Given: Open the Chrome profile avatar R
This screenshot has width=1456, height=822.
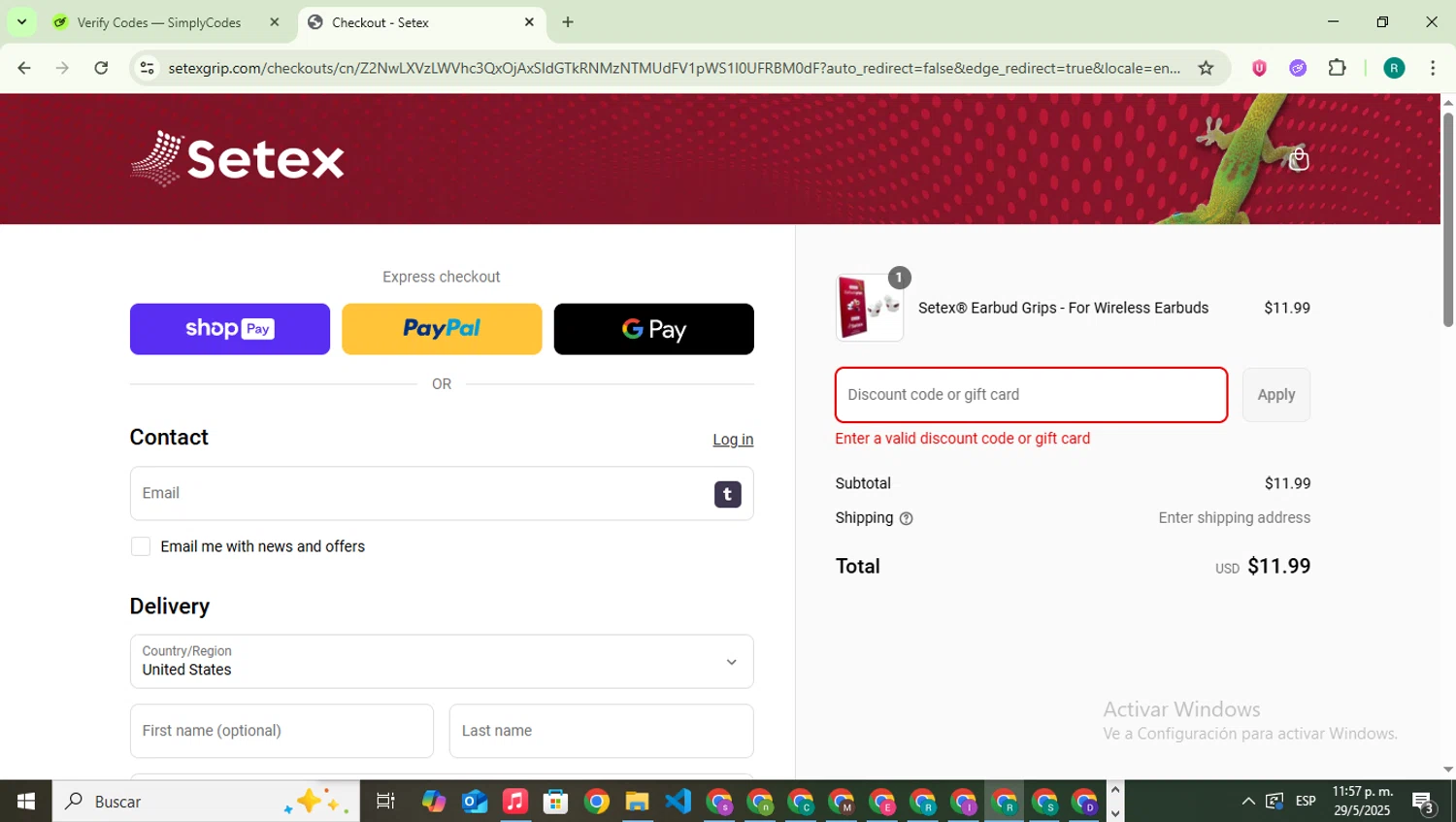Looking at the screenshot, I should tap(1394, 68).
